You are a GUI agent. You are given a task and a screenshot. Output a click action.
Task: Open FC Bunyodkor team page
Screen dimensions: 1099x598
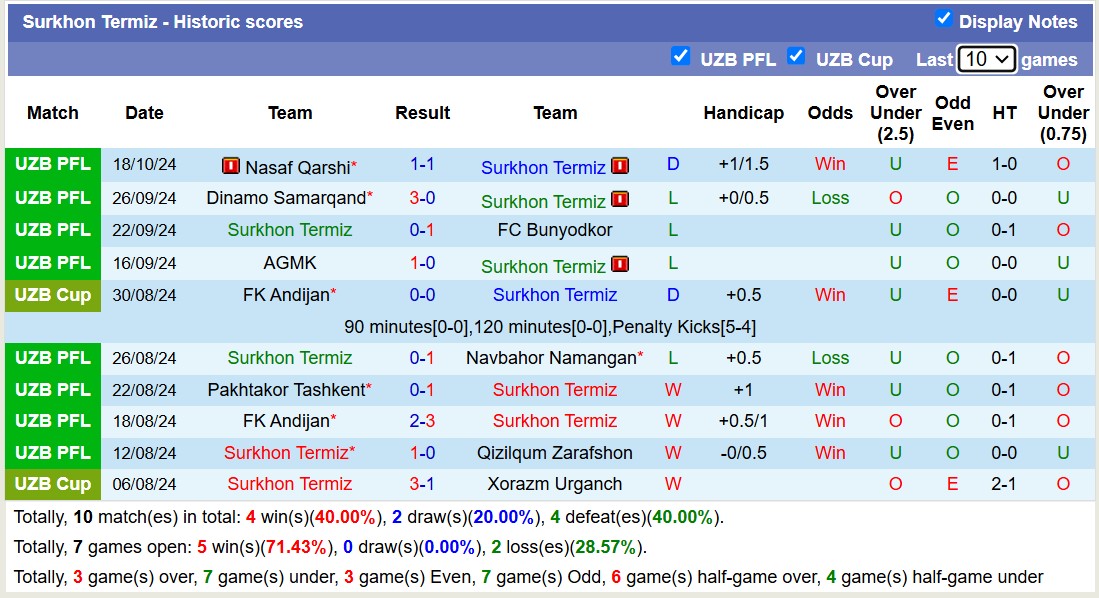click(x=555, y=230)
